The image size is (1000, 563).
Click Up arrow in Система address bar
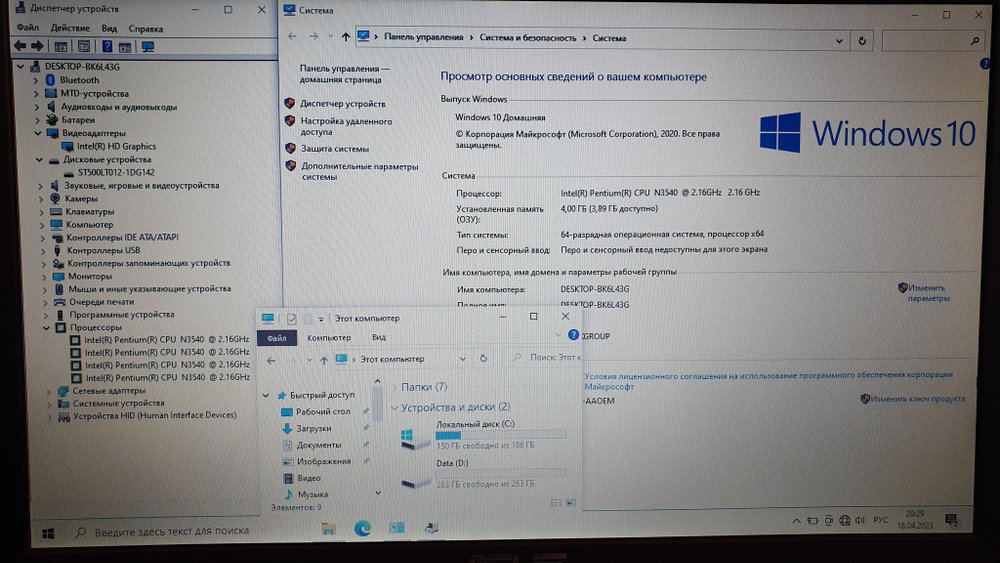(346, 37)
